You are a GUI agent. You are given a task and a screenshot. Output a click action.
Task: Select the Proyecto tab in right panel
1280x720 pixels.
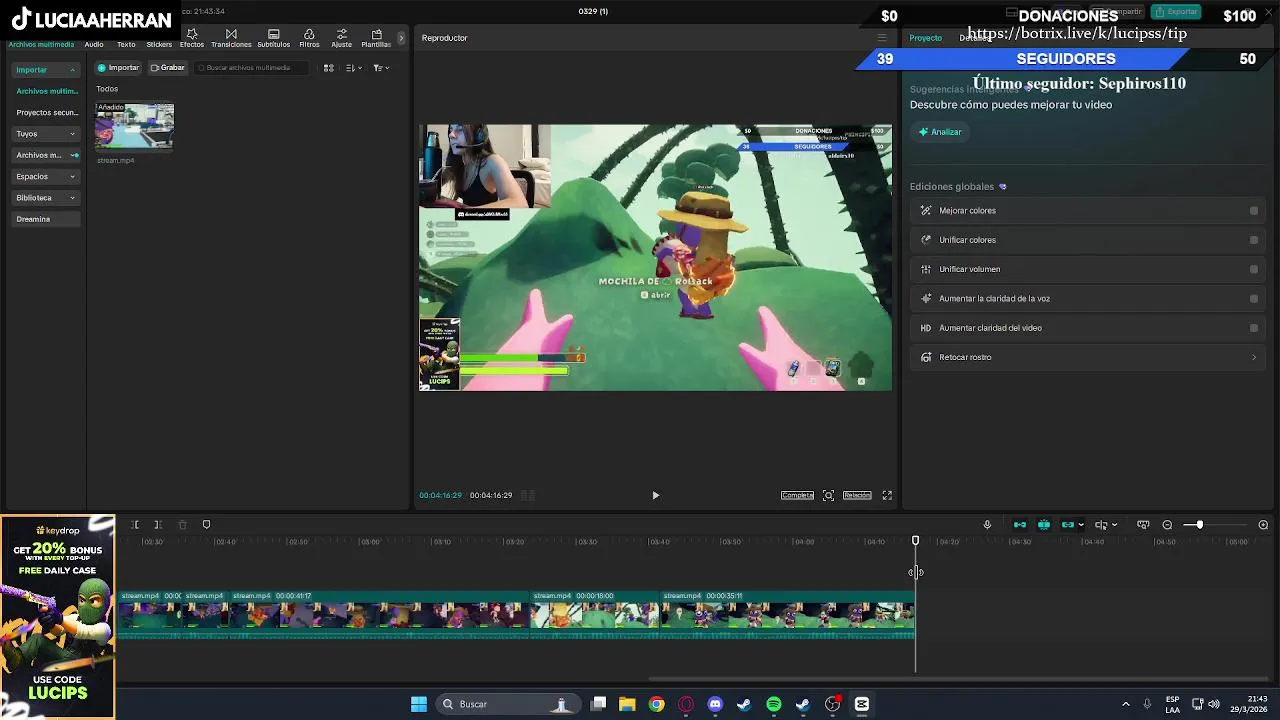tap(925, 38)
